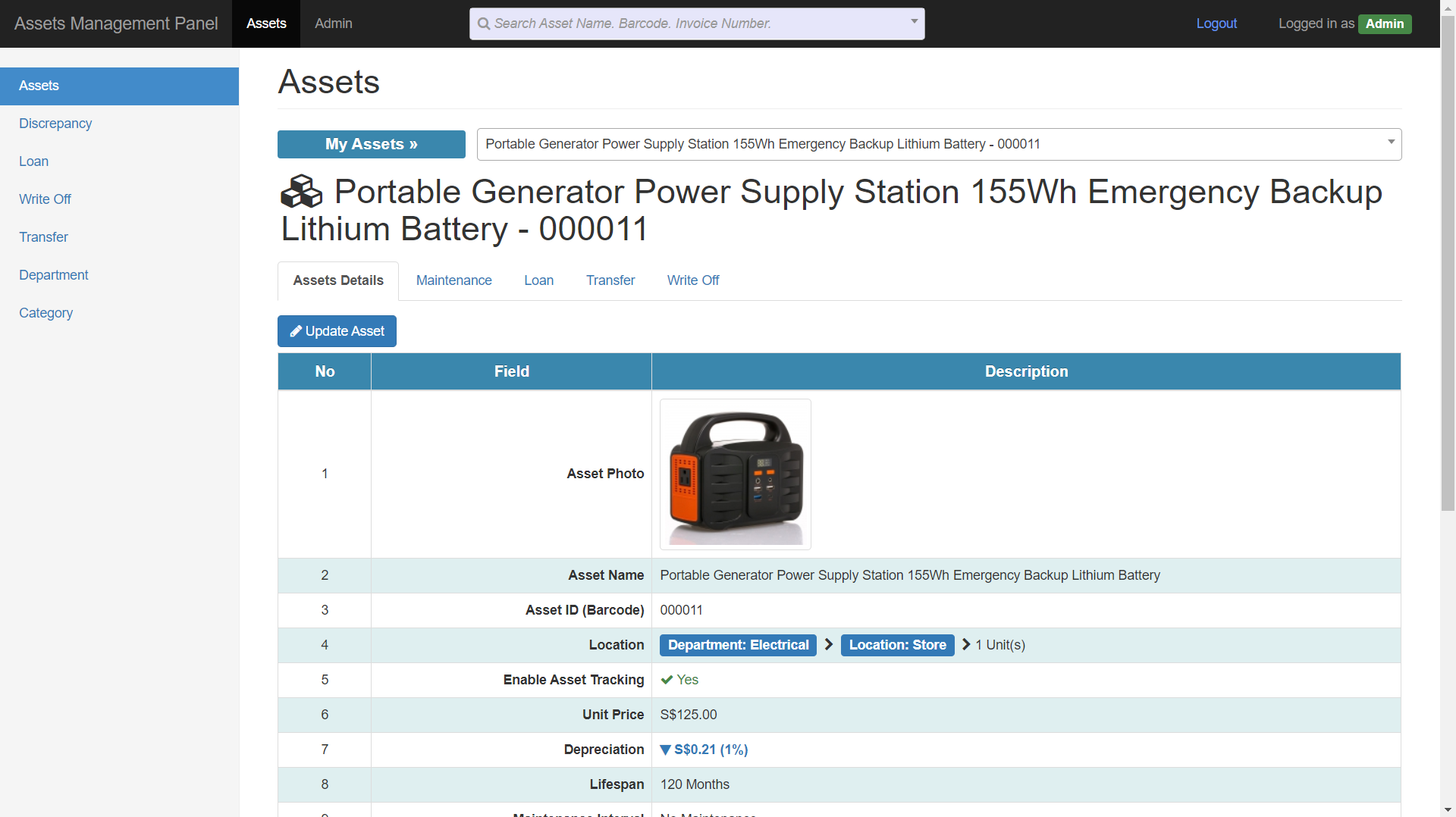Expand the search box dropdown arrow
The height and width of the screenshot is (817, 1456).
point(914,22)
